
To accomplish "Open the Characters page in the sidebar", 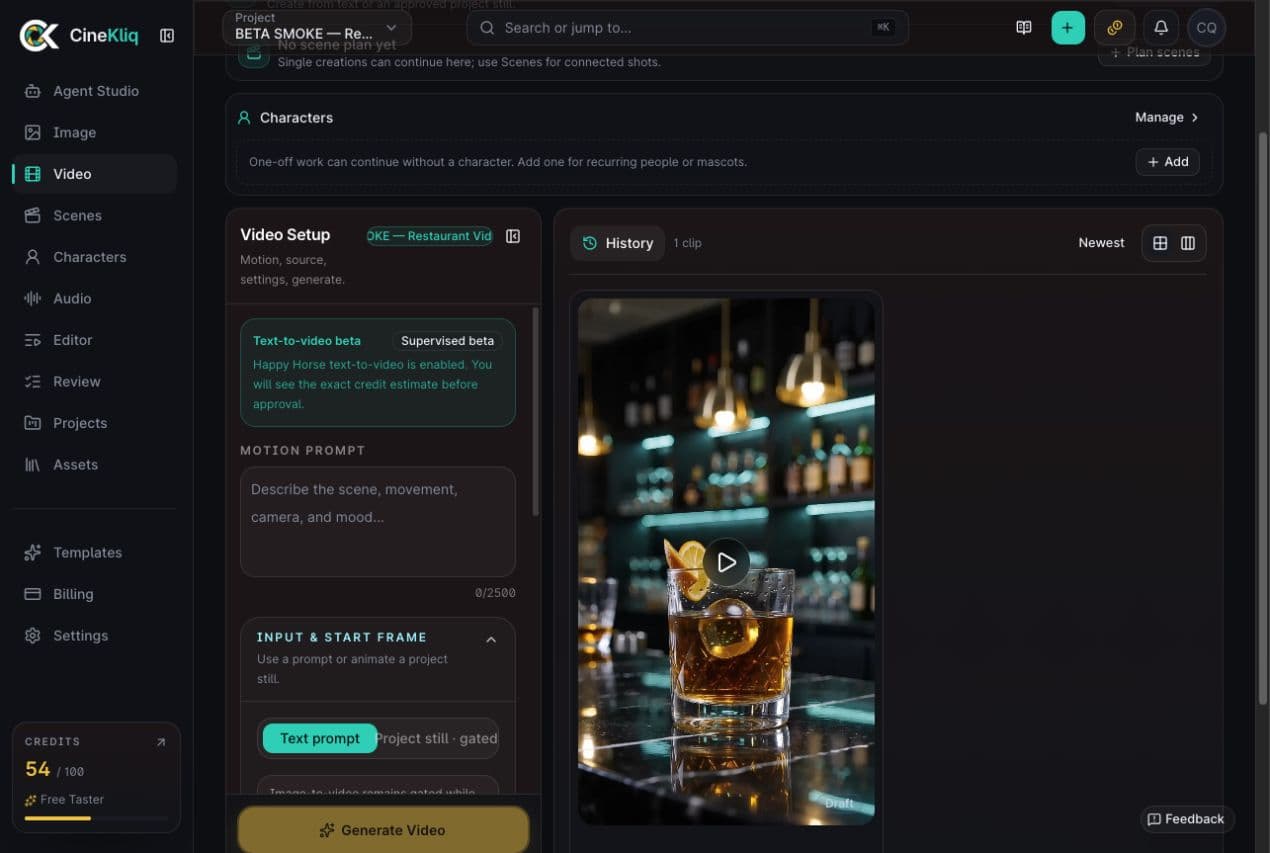I will point(95,257).
